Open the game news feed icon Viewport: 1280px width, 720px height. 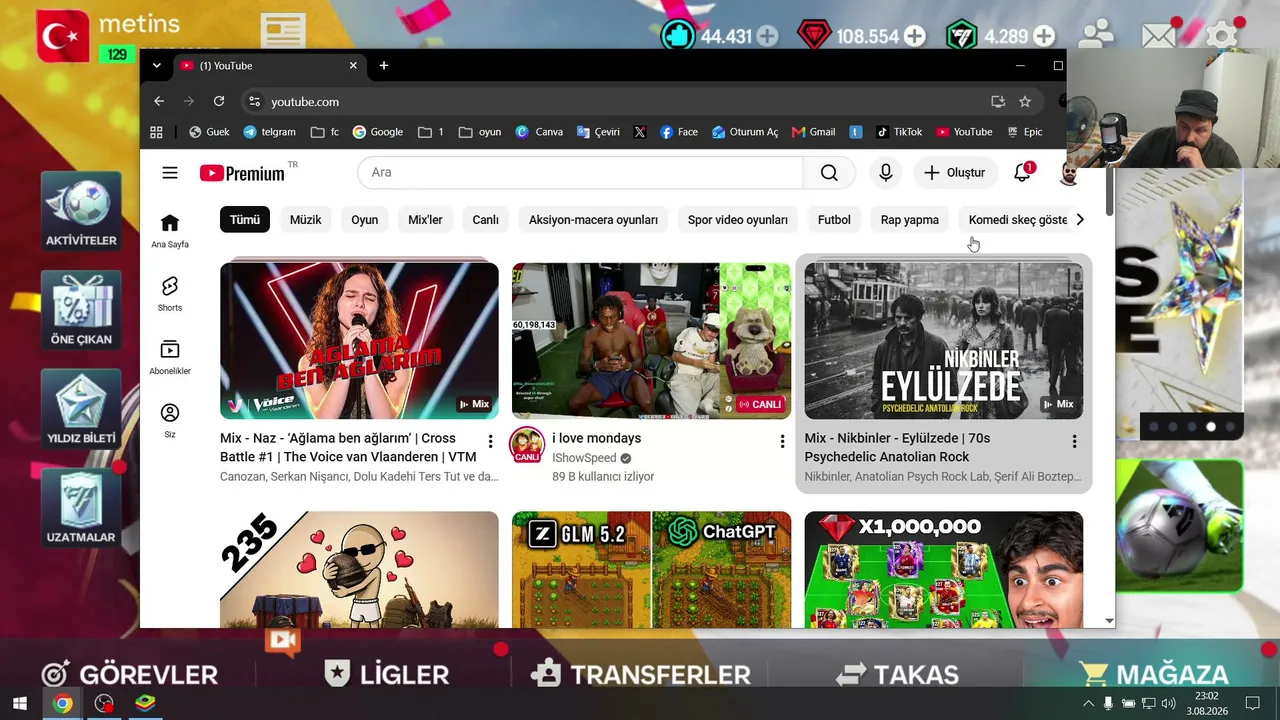pyautogui.click(x=283, y=32)
